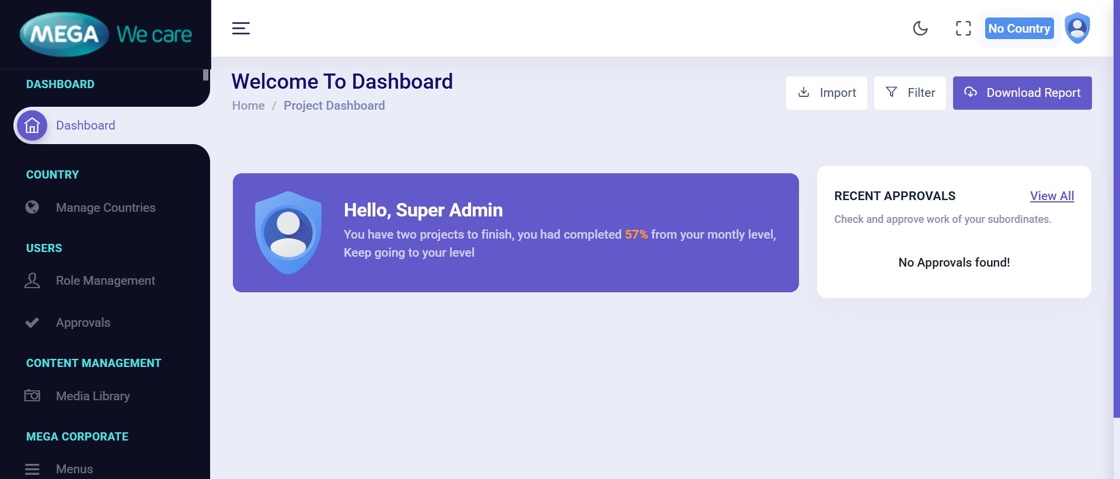Image resolution: width=1120 pixels, height=479 pixels.
Task: Open the user profile avatar menu
Action: click(x=1077, y=28)
